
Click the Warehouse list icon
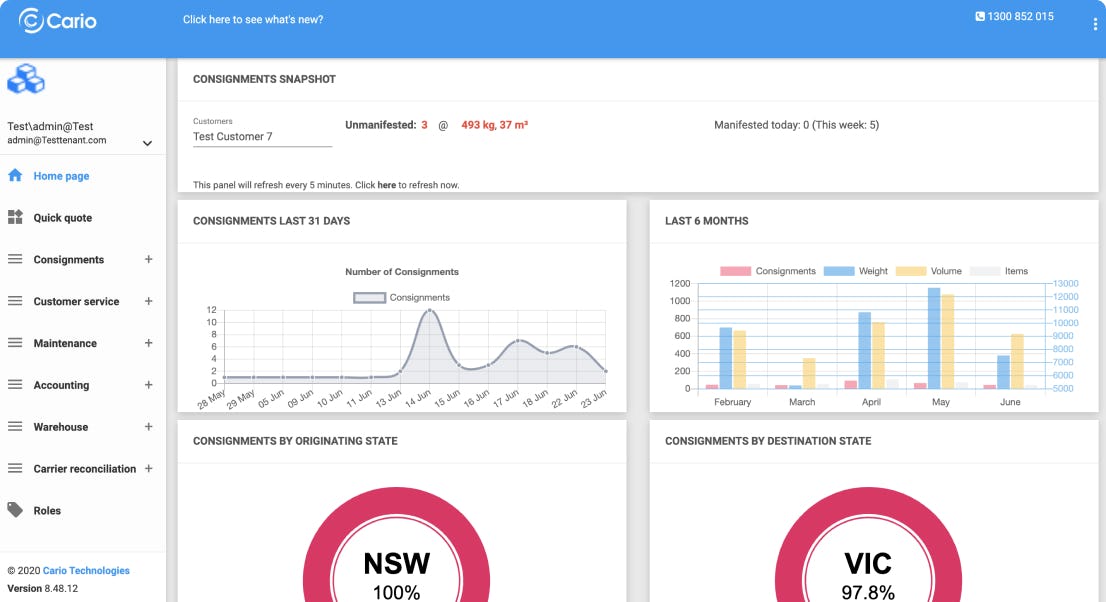[14, 427]
